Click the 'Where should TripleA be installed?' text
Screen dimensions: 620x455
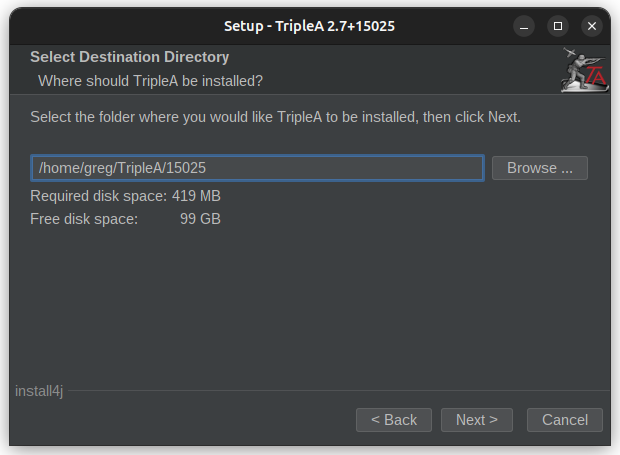[x=150, y=81]
